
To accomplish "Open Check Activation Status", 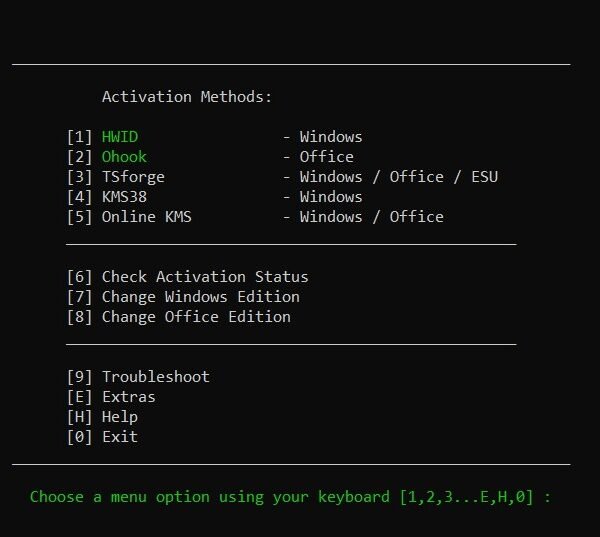I will (x=205, y=277).
